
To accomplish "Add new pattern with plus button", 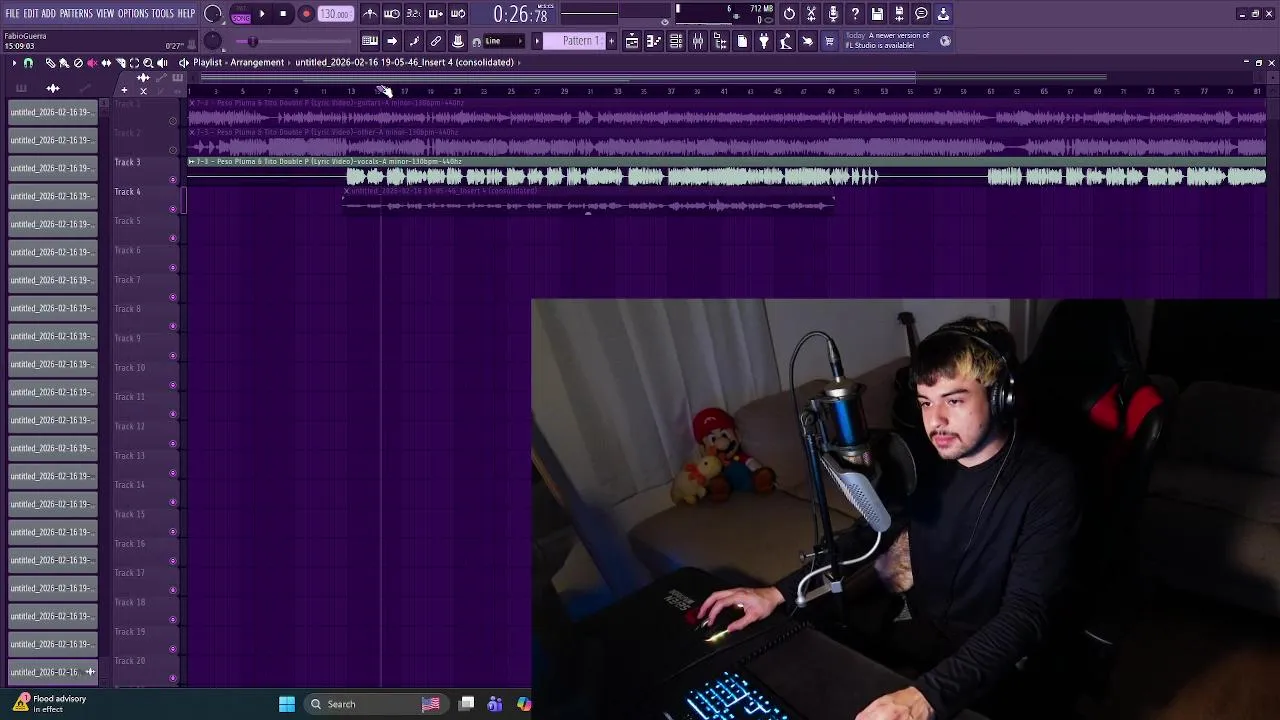I will 612,41.
